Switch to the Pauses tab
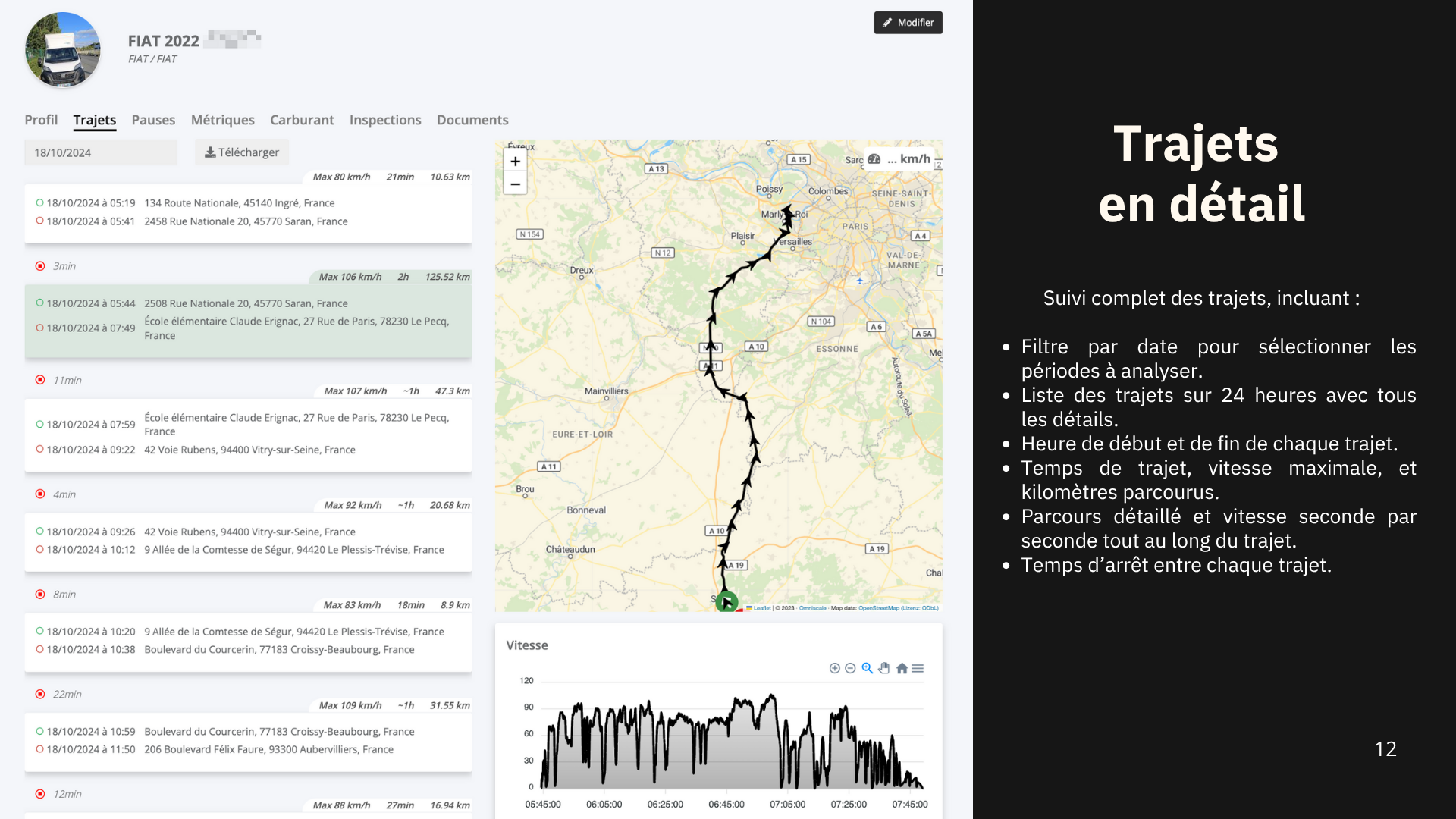1456x819 pixels. click(153, 120)
